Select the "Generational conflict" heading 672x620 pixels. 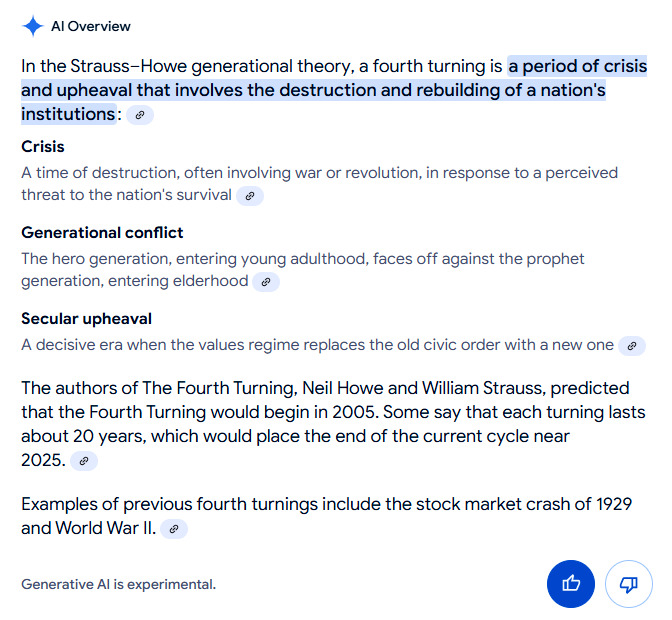[x=102, y=233]
